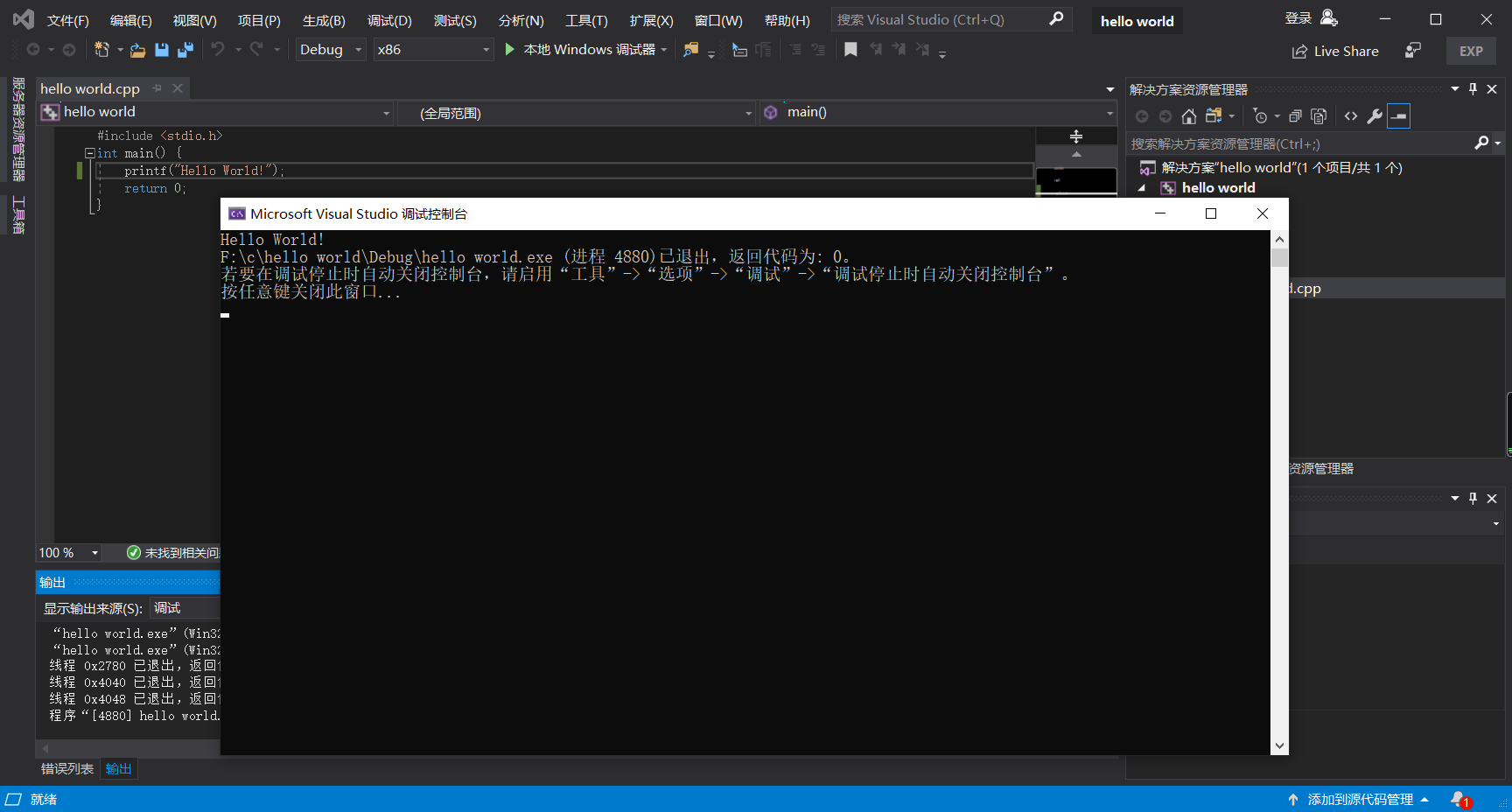Toggle auto-hide pin on the properties panel
This screenshot has width=1512, height=812.
tap(1473, 498)
